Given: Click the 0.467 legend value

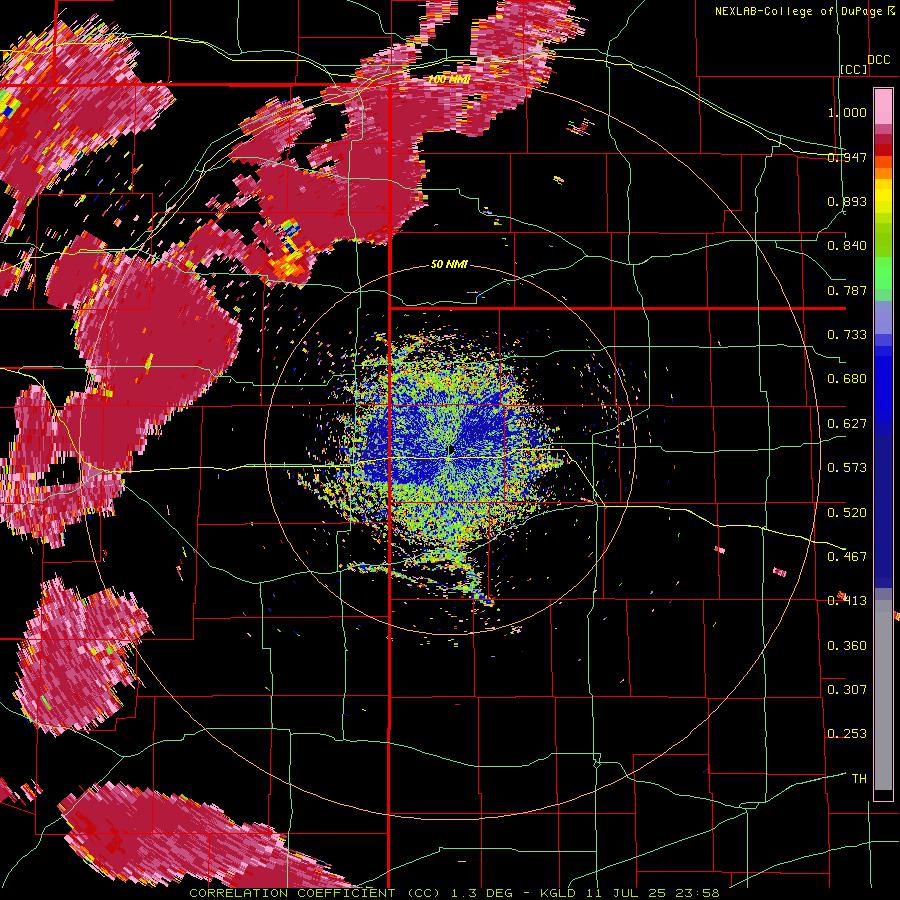Looking at the screenshot, I should click(x=847, y=557).
